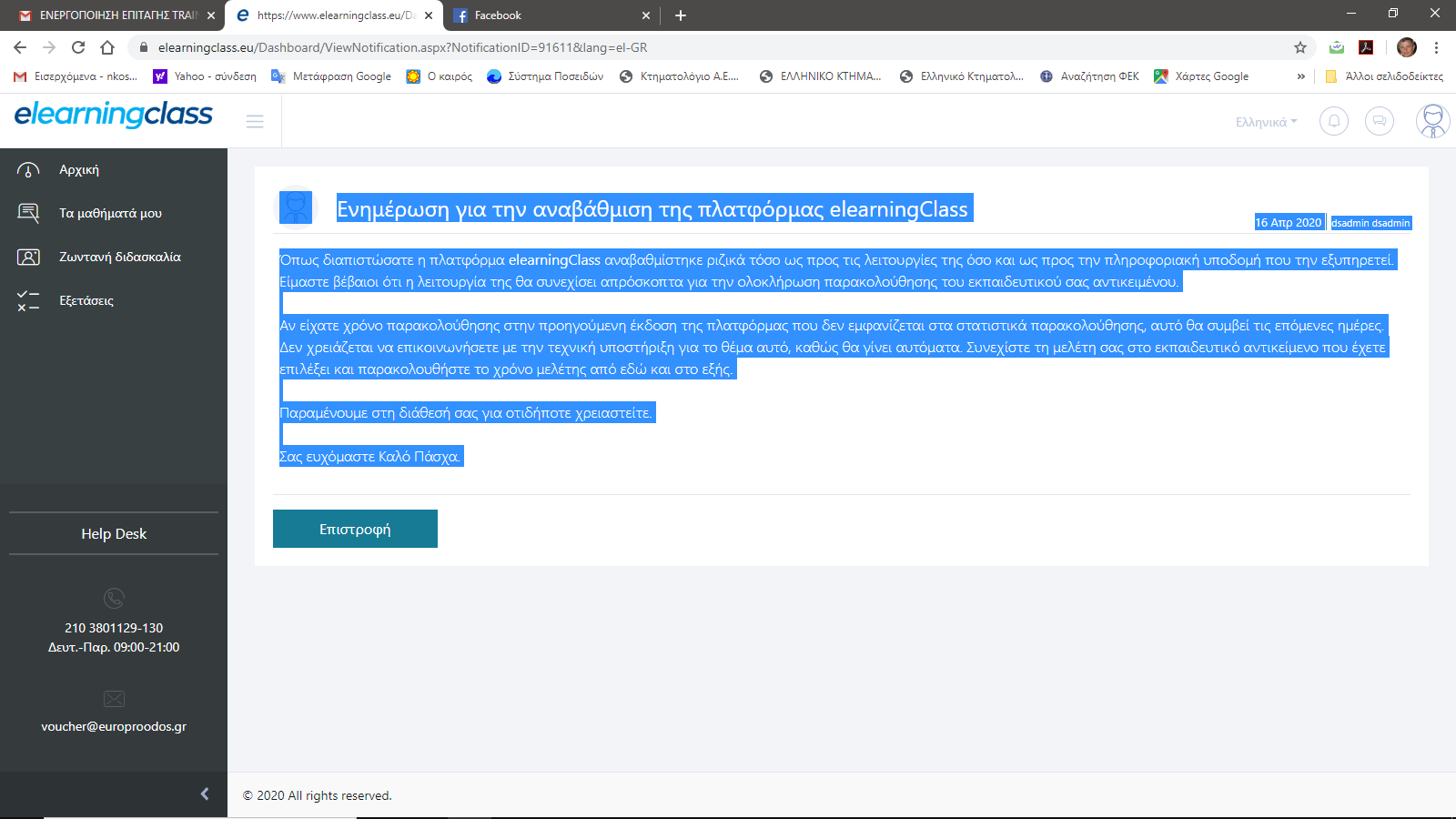The width and height of the screenshot is (1456, 819).
Task: Click the courses icon beside Τα μαθήματά μου
Action: click(28, 214)
